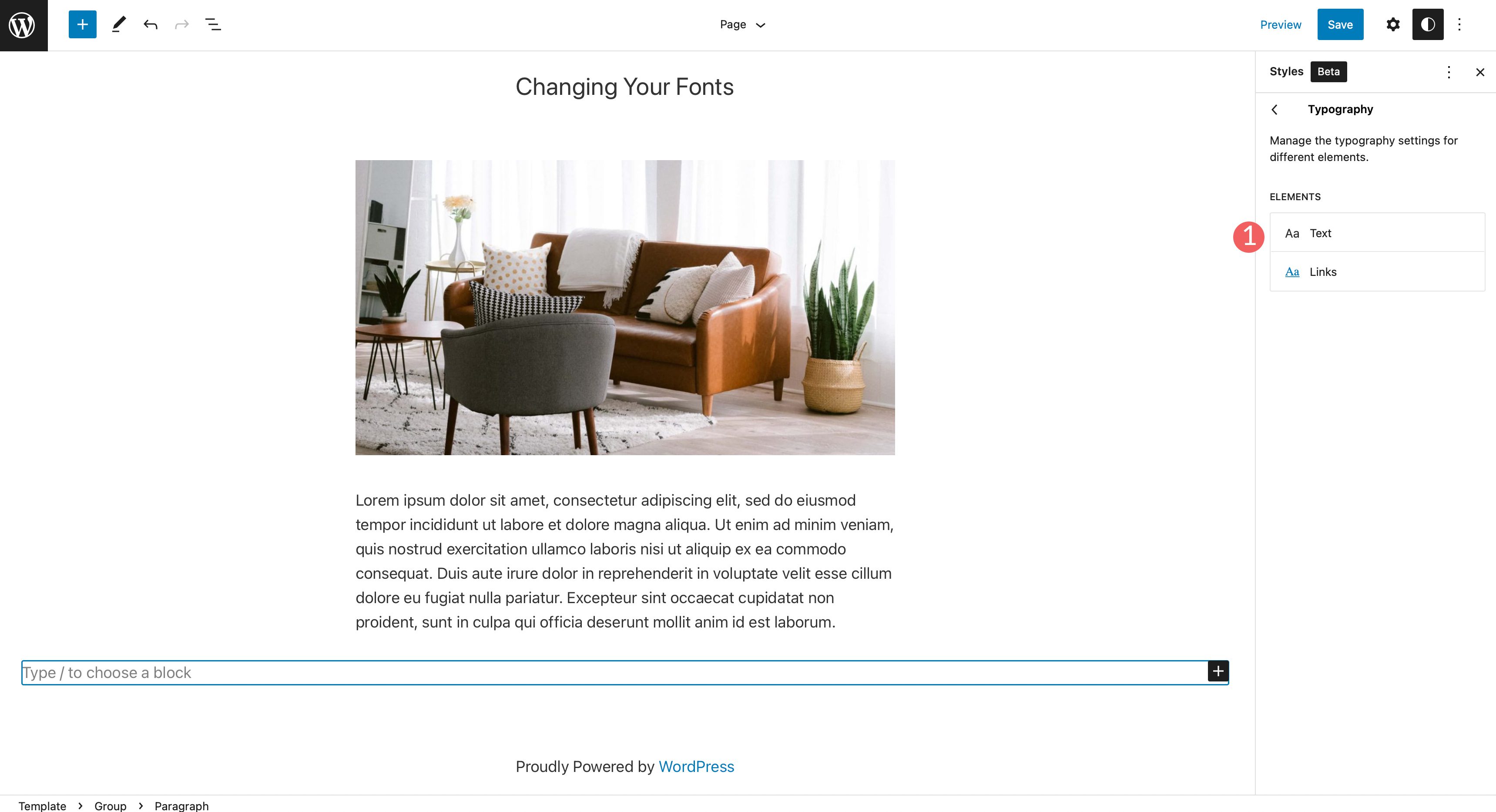
Task: Click the Preview button
Action: point(1281,24)
